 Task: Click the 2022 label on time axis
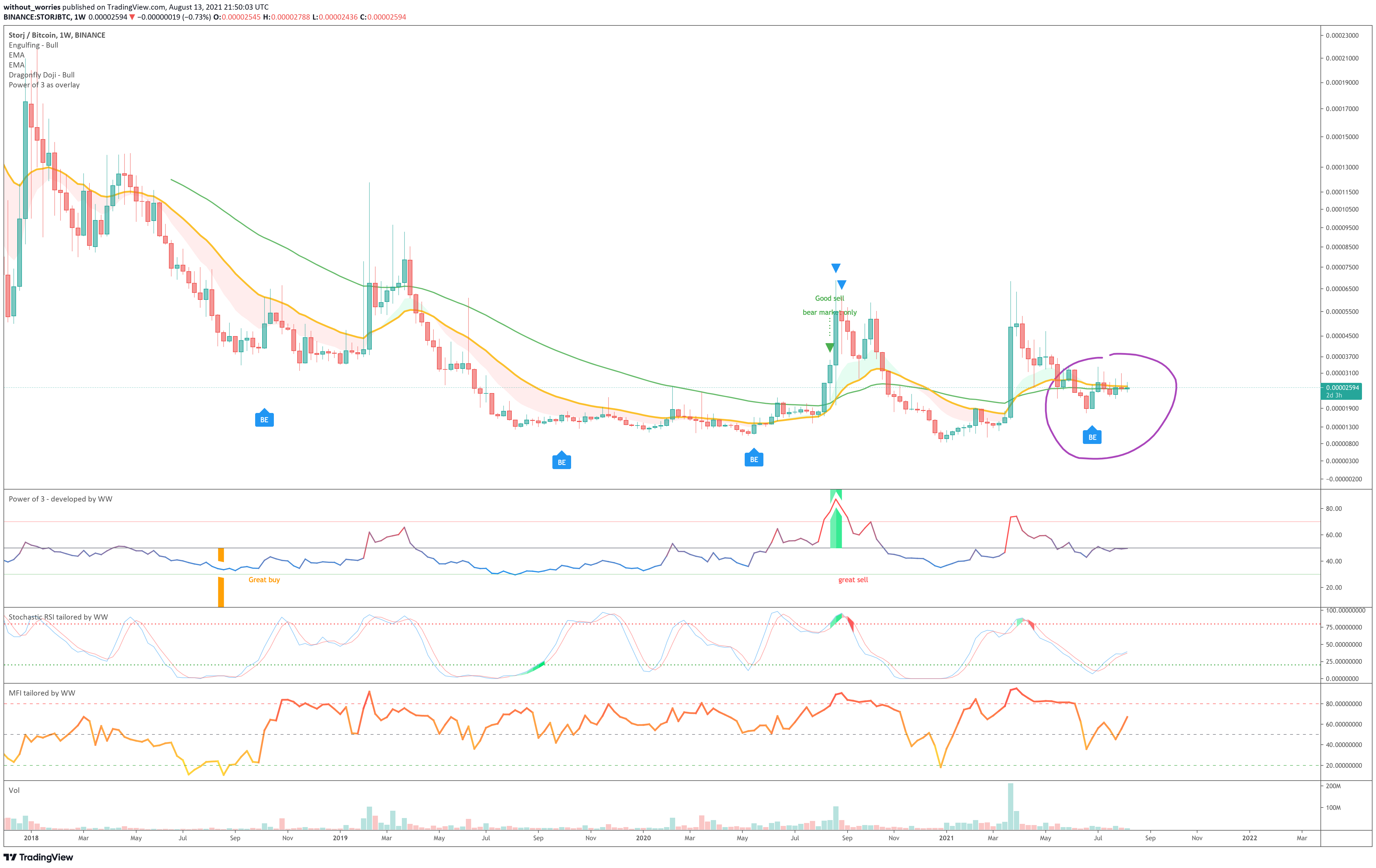(1250, 838)
